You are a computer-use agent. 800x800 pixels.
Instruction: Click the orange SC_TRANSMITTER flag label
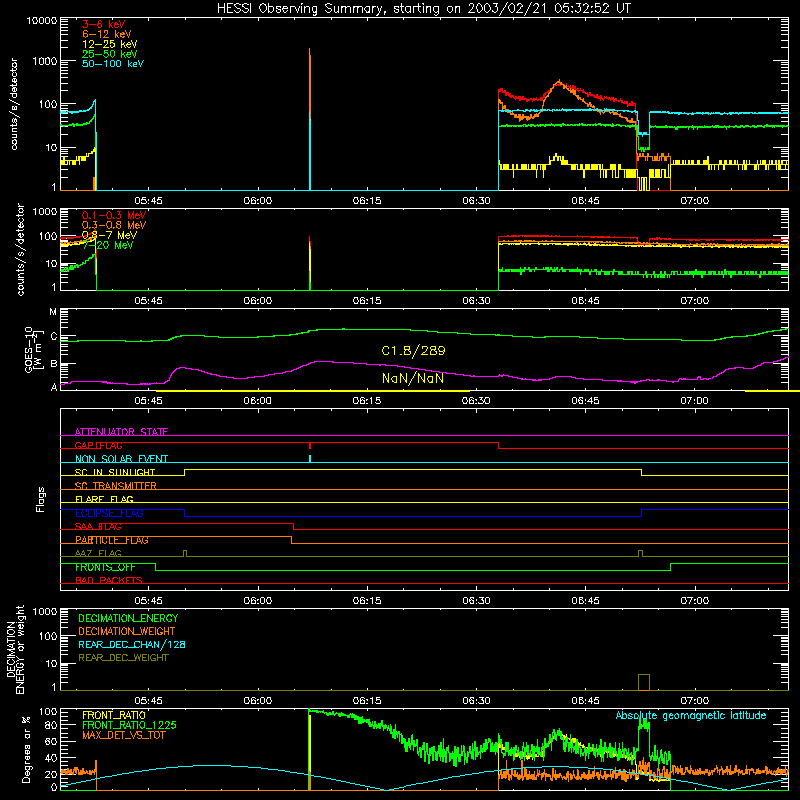tap(115, 486)
